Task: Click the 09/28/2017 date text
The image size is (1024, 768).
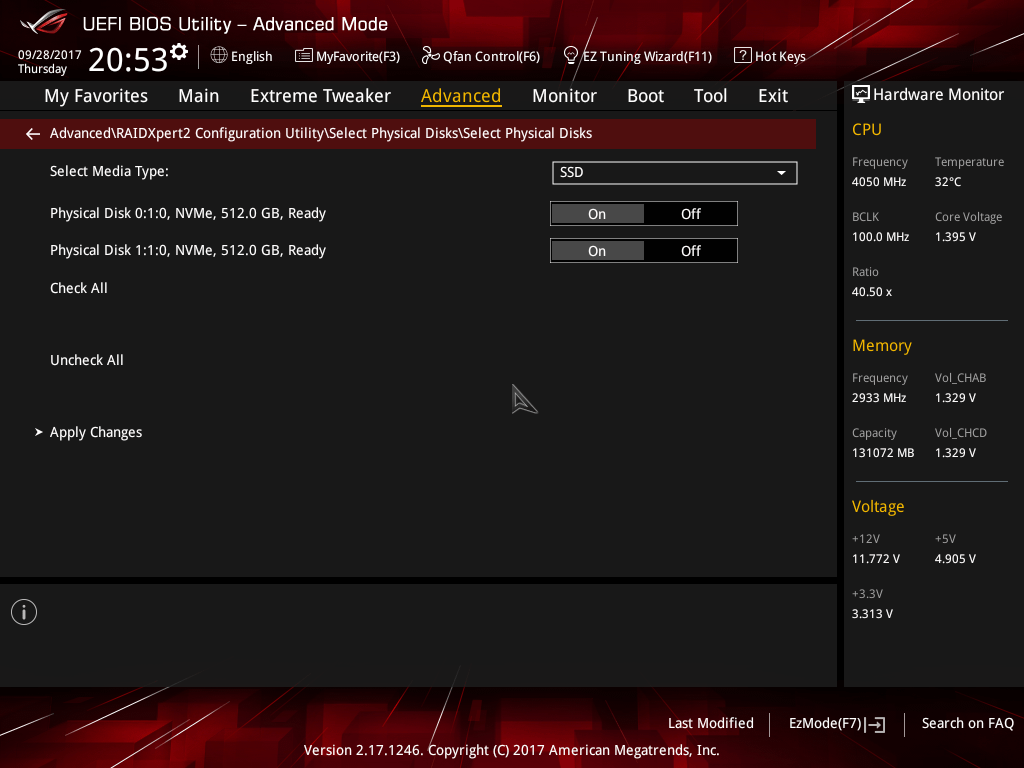Action: [50, 55]
